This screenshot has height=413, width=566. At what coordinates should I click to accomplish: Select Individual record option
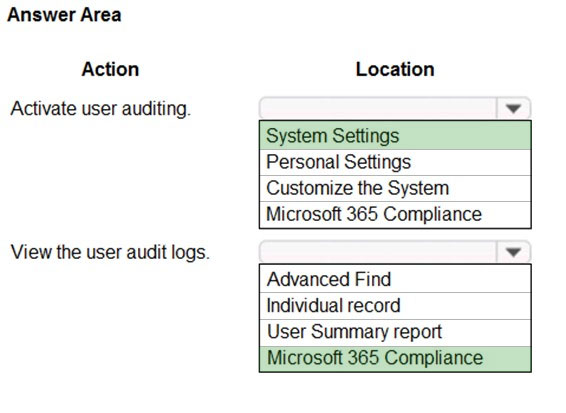395,305
